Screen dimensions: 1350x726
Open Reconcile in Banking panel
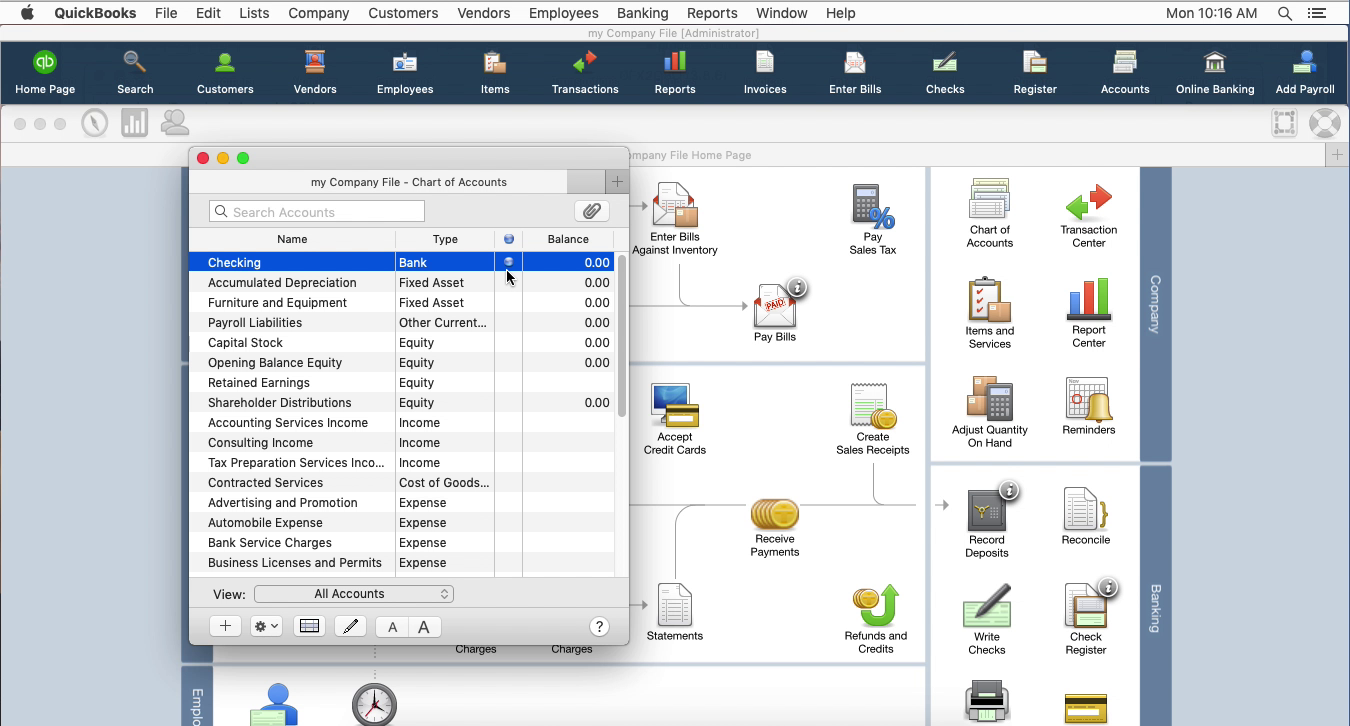click(x=1086, y=516)
